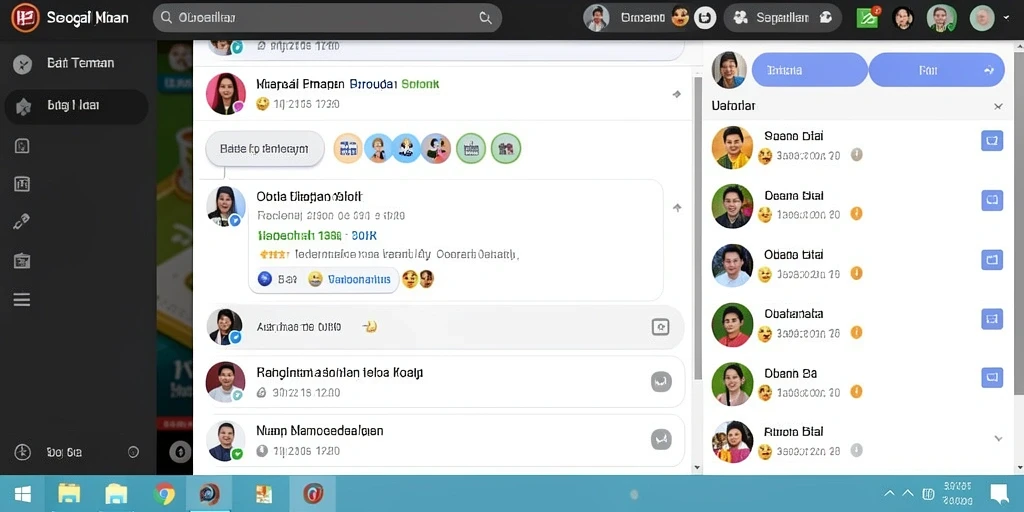Click the green notification icon with badge
This screenshot has height=512, width=1024.
tap(869, 17)
